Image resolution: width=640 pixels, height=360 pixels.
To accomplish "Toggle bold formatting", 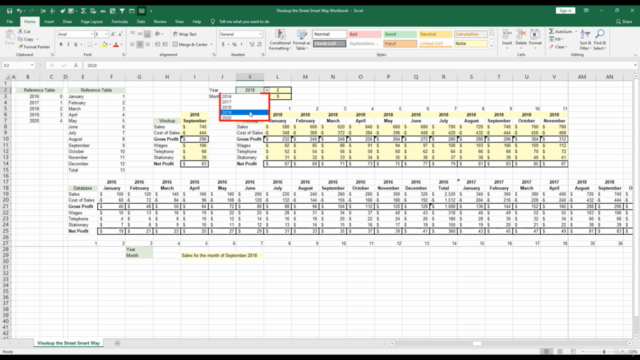I will [61, 44].
